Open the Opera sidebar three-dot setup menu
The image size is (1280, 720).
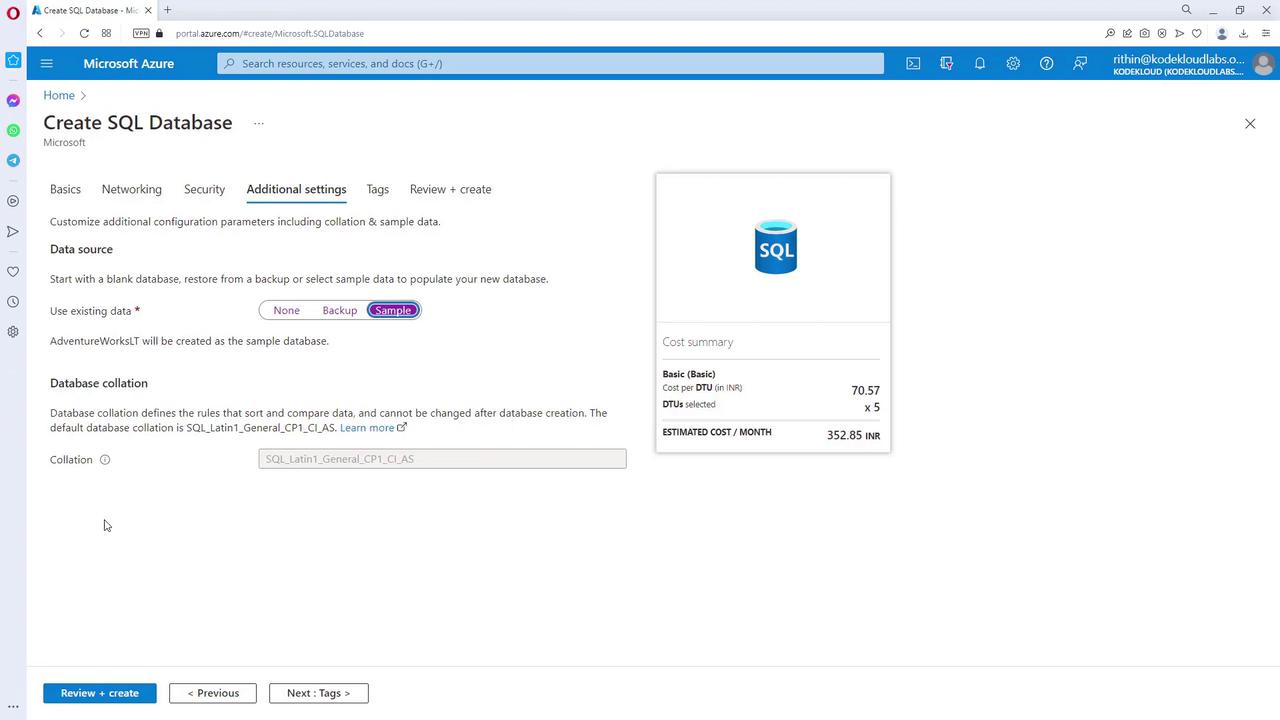tap(13, 706)
